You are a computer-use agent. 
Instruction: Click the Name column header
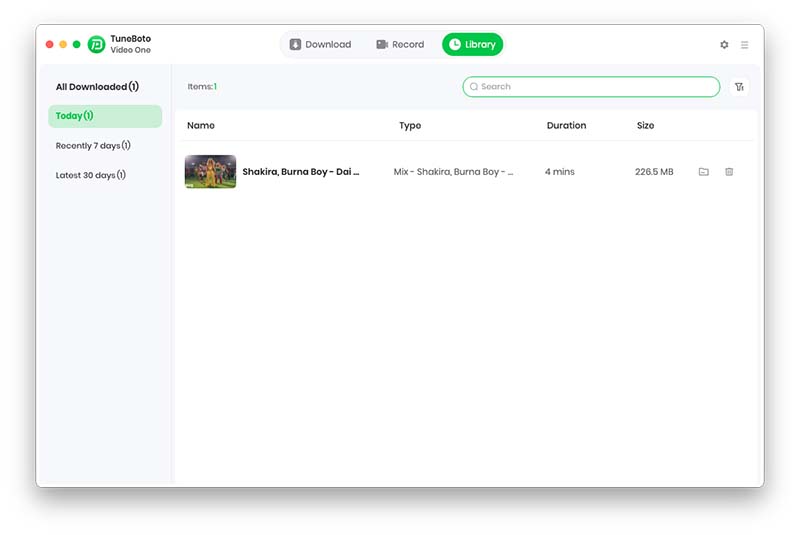[x=201, y=125]
